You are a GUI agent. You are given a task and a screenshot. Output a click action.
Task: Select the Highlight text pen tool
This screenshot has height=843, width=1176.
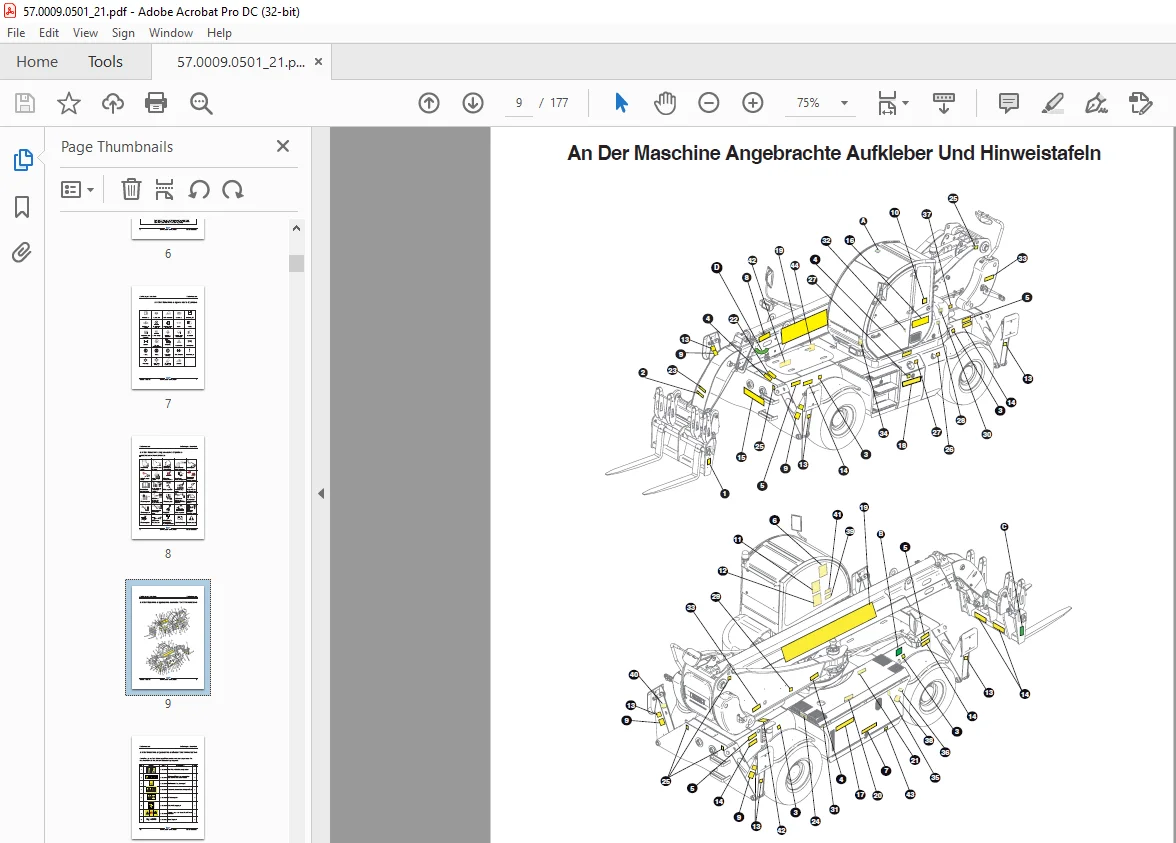click(1052, 103)
